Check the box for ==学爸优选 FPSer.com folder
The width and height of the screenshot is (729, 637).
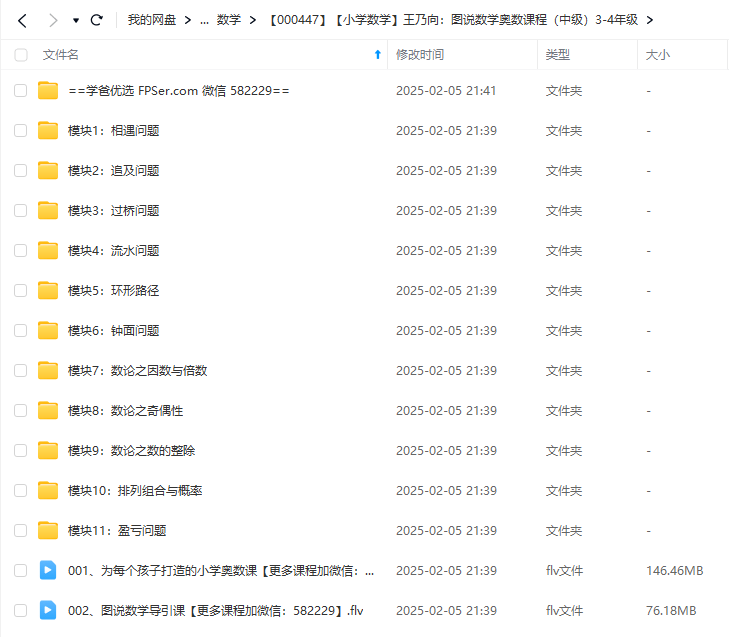[x=20, y=90]
